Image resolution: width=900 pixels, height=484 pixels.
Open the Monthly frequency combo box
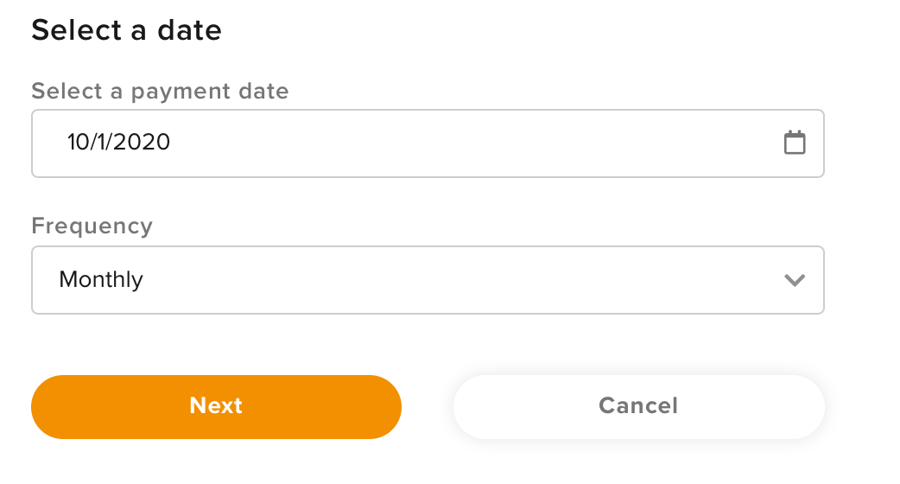pyautogui.click(x=428, y=280)
